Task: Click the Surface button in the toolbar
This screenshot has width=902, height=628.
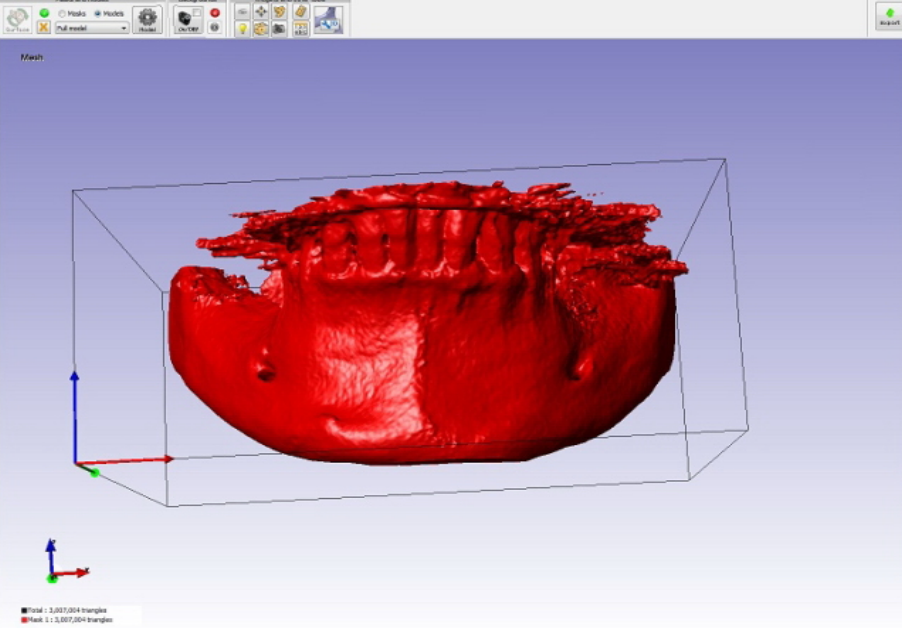Action: [x=18, y=20]
